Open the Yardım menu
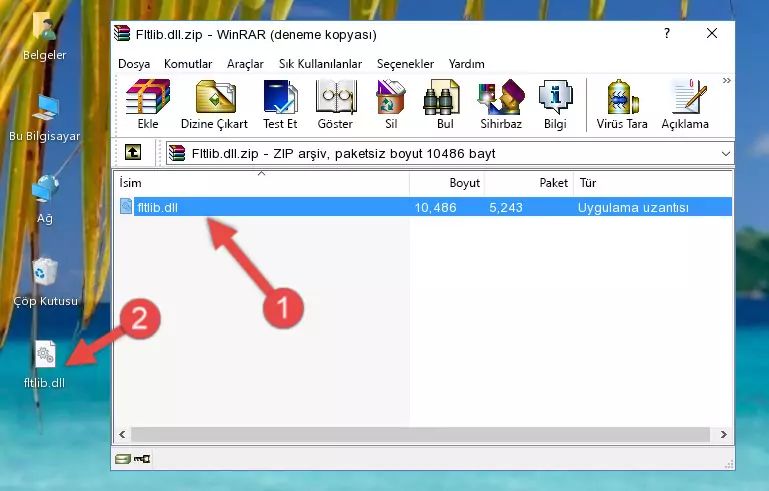This screenshot has height=491, width=769. tap(466, 64)
